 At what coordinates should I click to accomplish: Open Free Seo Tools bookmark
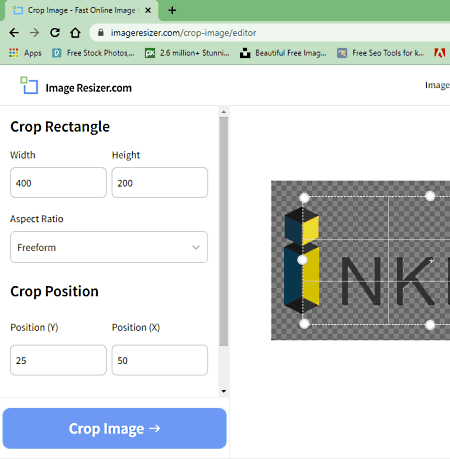click(x=380, y=53)
